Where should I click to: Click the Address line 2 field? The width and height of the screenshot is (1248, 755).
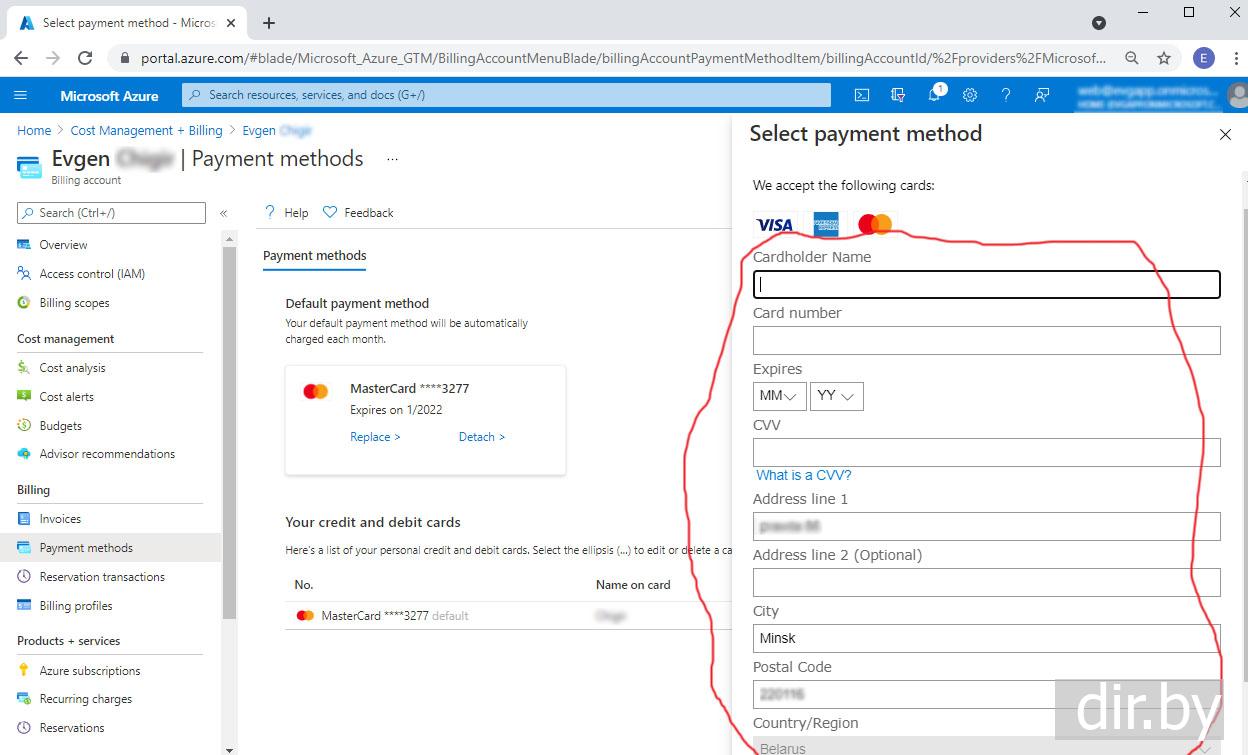987,582
